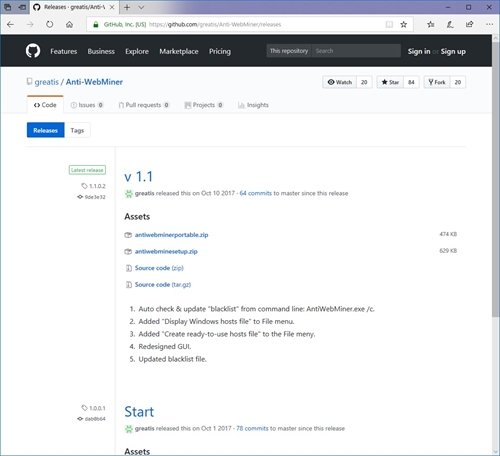Image resolution: width=500 pixels, height=456 pixels.
Task: Open the favorites hub icon
Action: pyautogui.click(x=431, y=24)
